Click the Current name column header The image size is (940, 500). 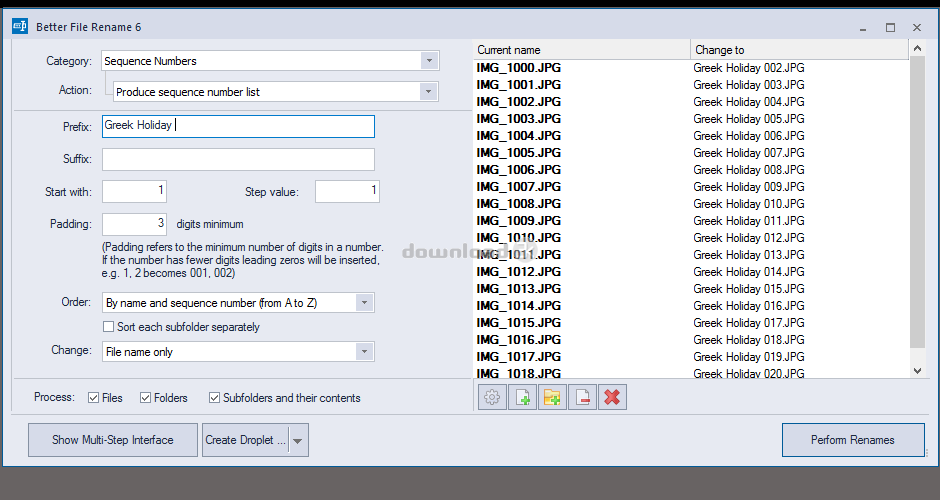pos(582,50)
